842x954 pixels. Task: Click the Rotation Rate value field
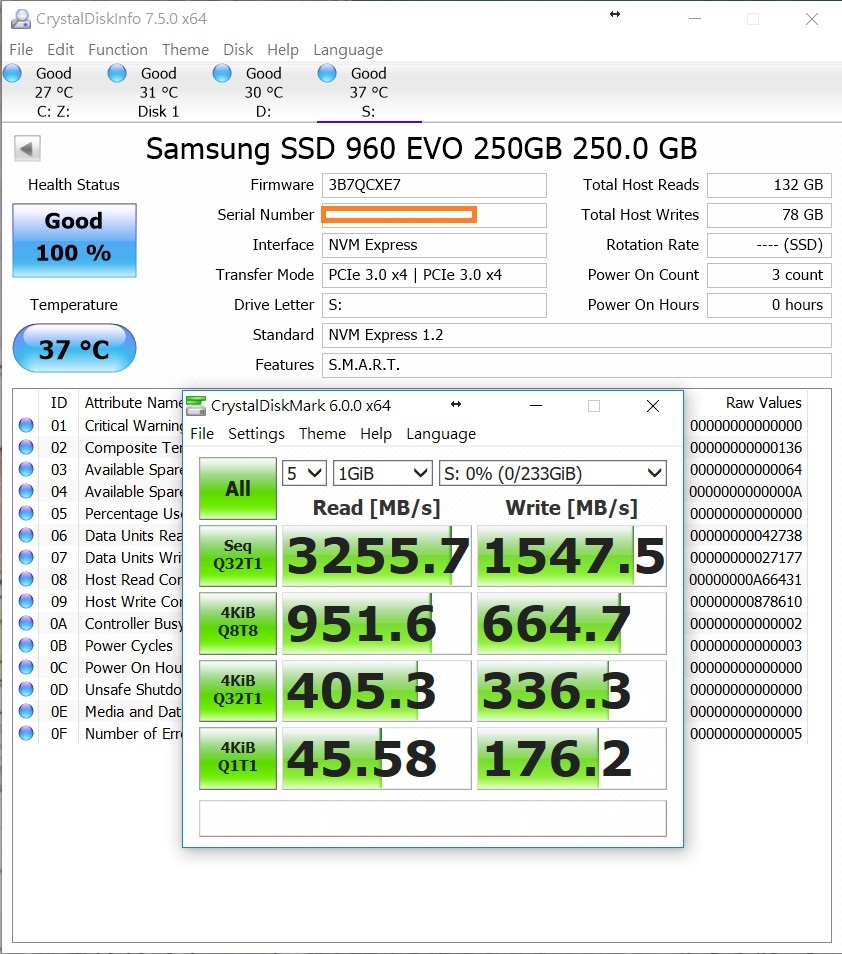pyautogui.click(x=769, y=245)
